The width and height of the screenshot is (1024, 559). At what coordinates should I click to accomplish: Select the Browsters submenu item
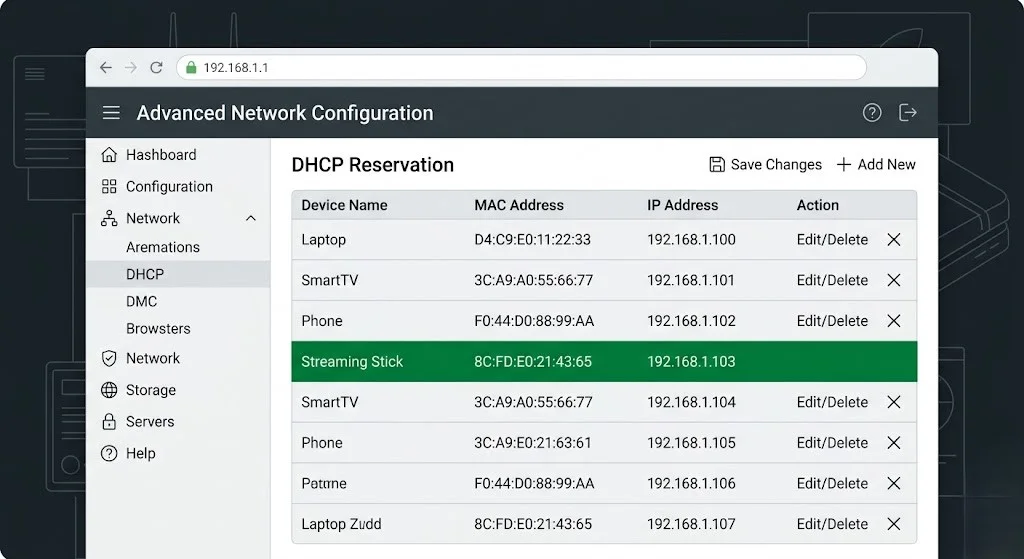click(x=158, y=328)
